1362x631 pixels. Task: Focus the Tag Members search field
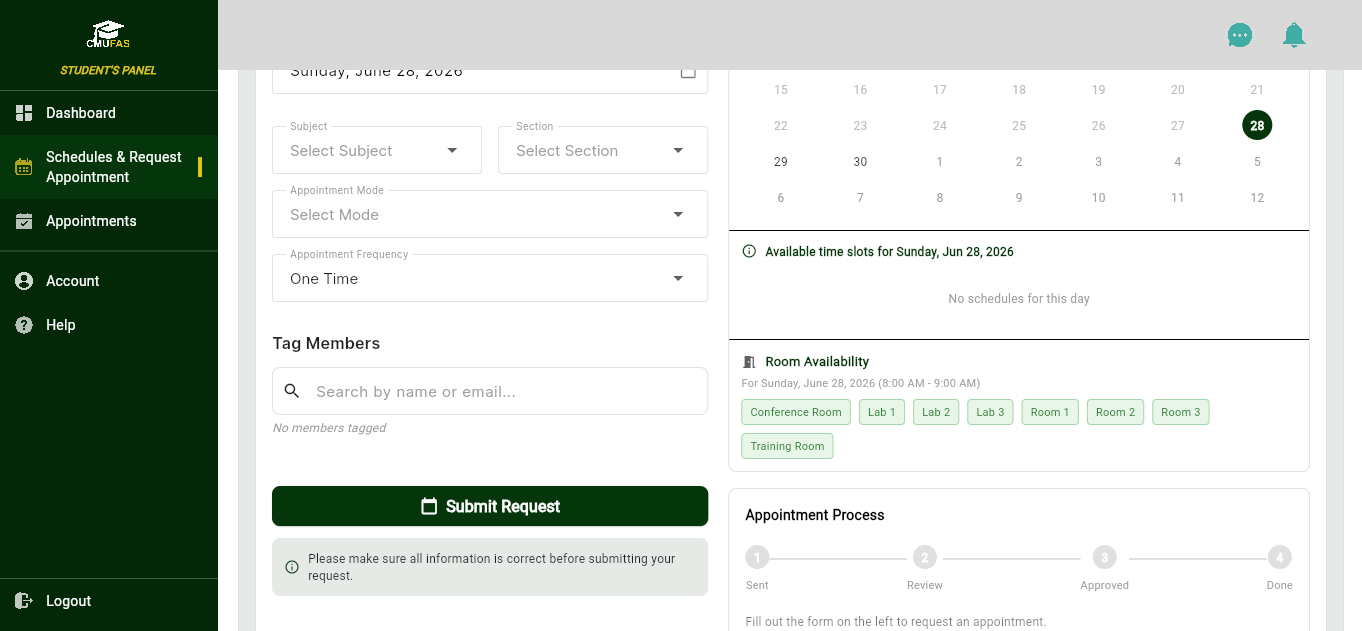(x=490, y=391)
